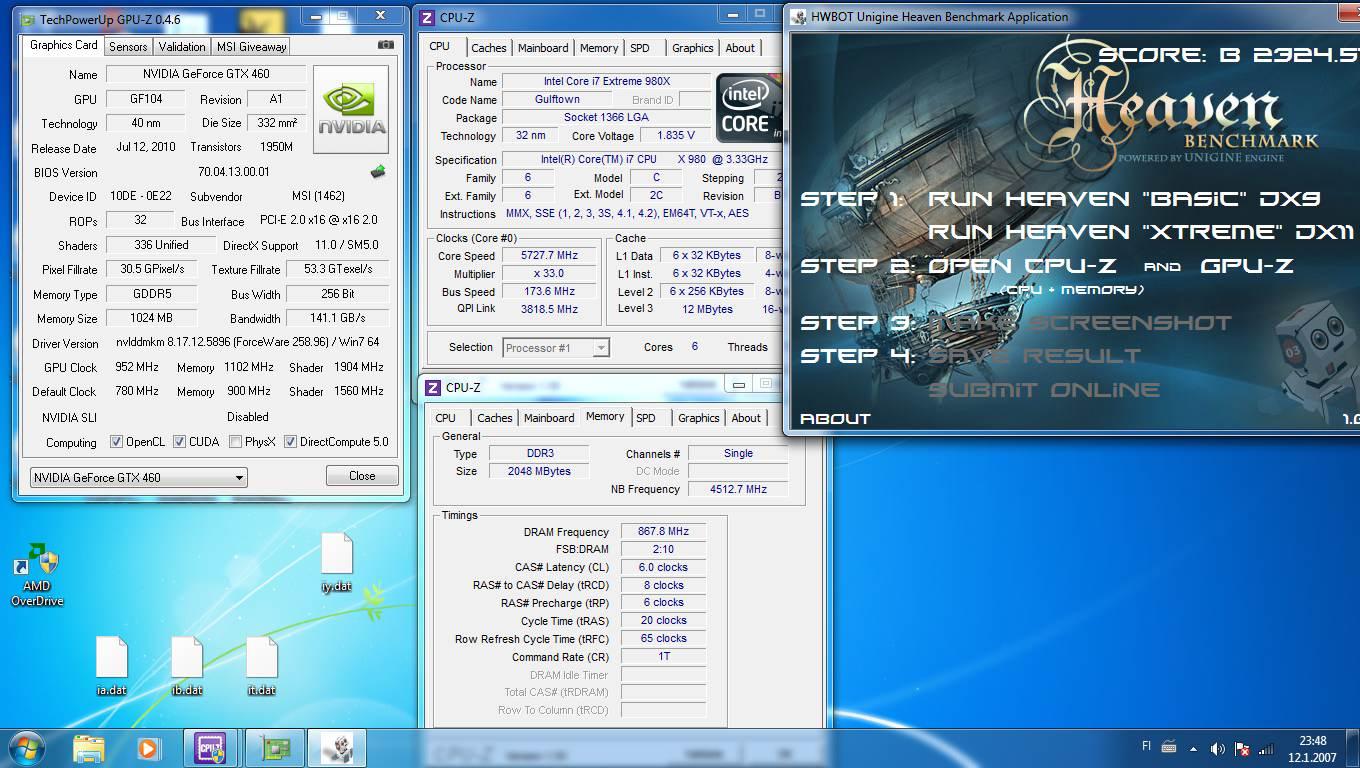
Task: Open the NVIDIA GeForce GTX 460 dropdown
Action: [x=138, y=477]
